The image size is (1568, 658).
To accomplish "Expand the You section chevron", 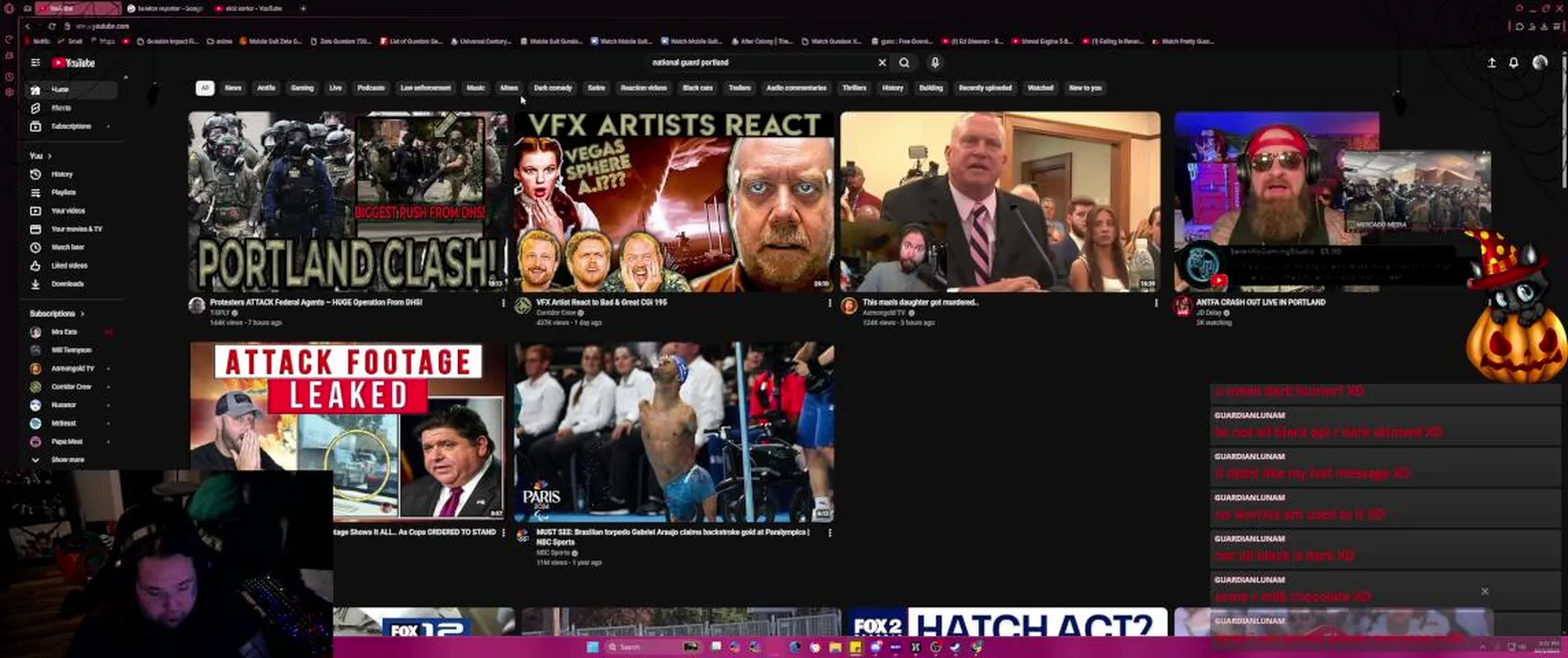I will tap(49, 156).
